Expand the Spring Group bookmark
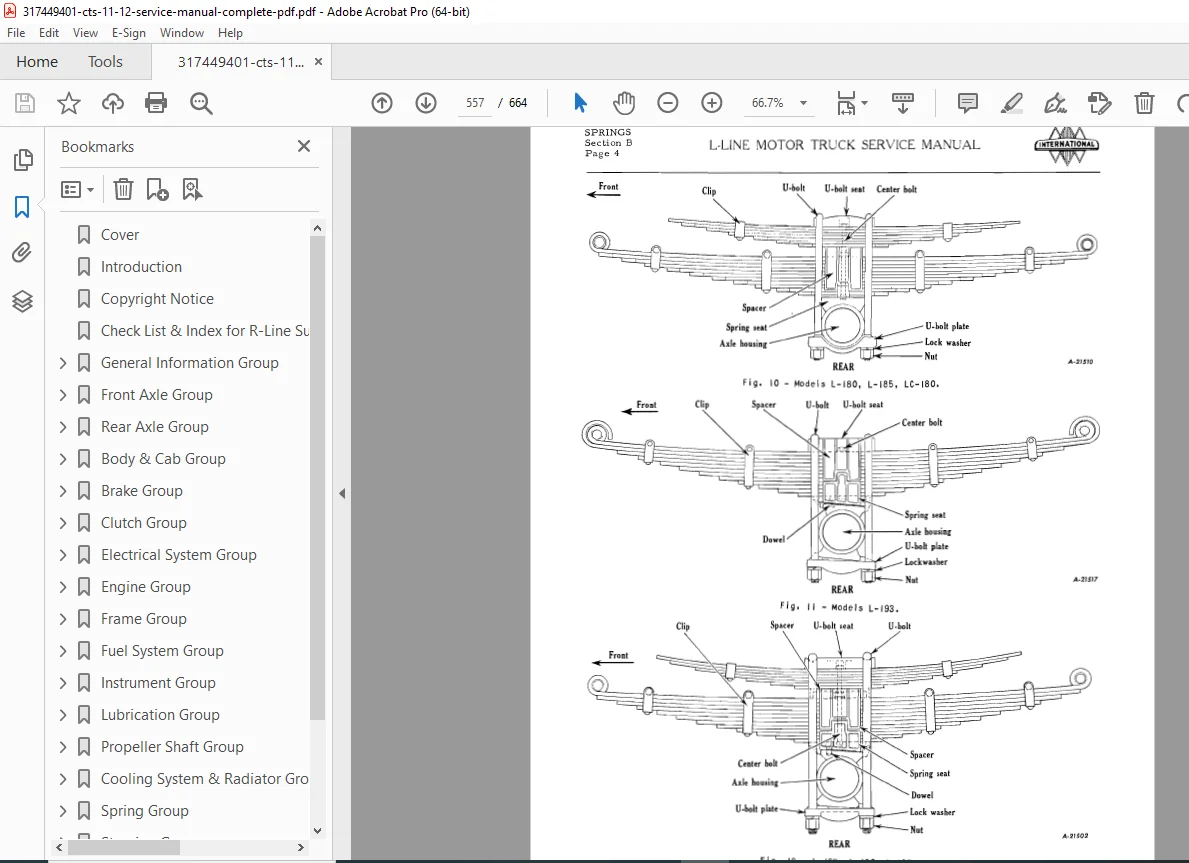Image resolution: width=1189 pixels, height=863 pixels. pyautogui.click(x=63, y=811)
